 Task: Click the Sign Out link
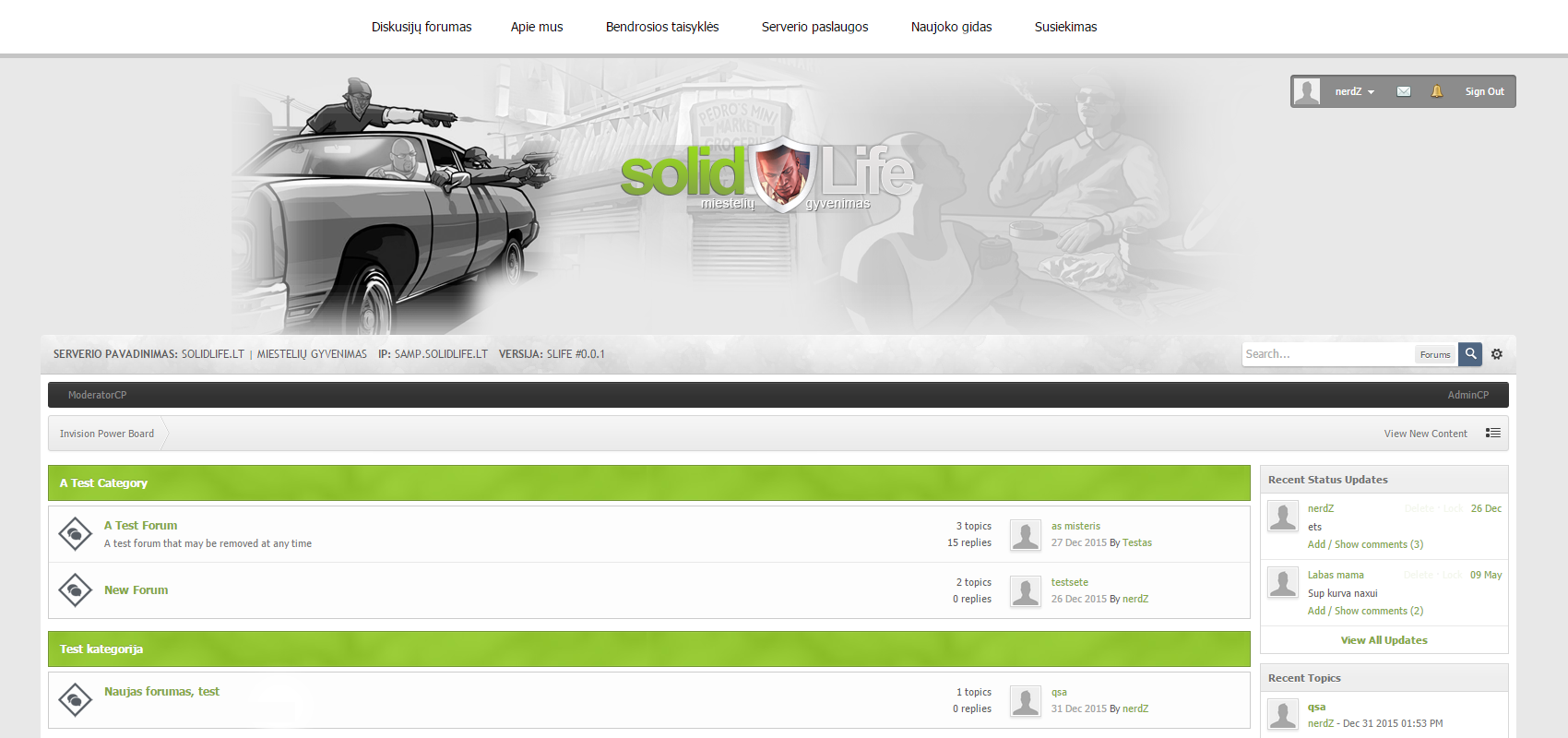click(1484, 91)
